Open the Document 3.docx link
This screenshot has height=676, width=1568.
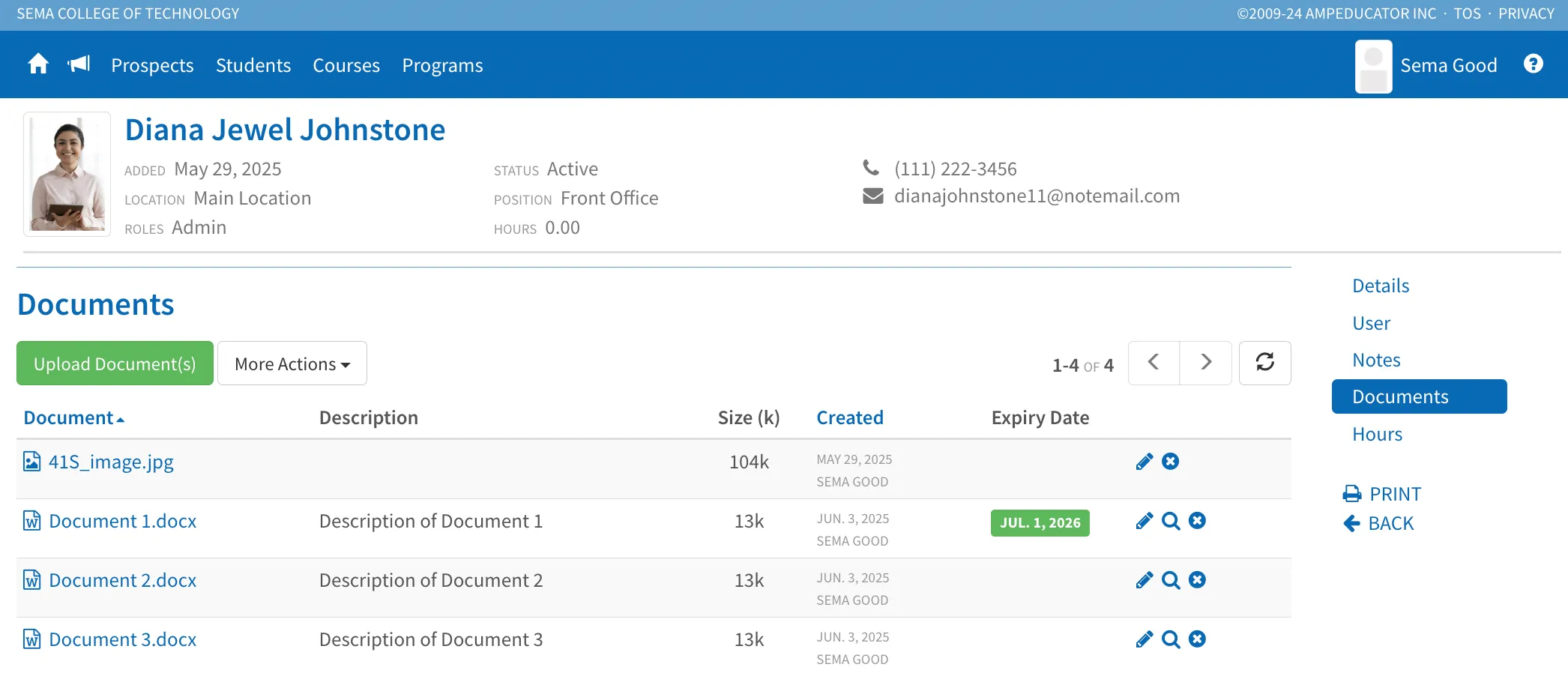[122, 640]
